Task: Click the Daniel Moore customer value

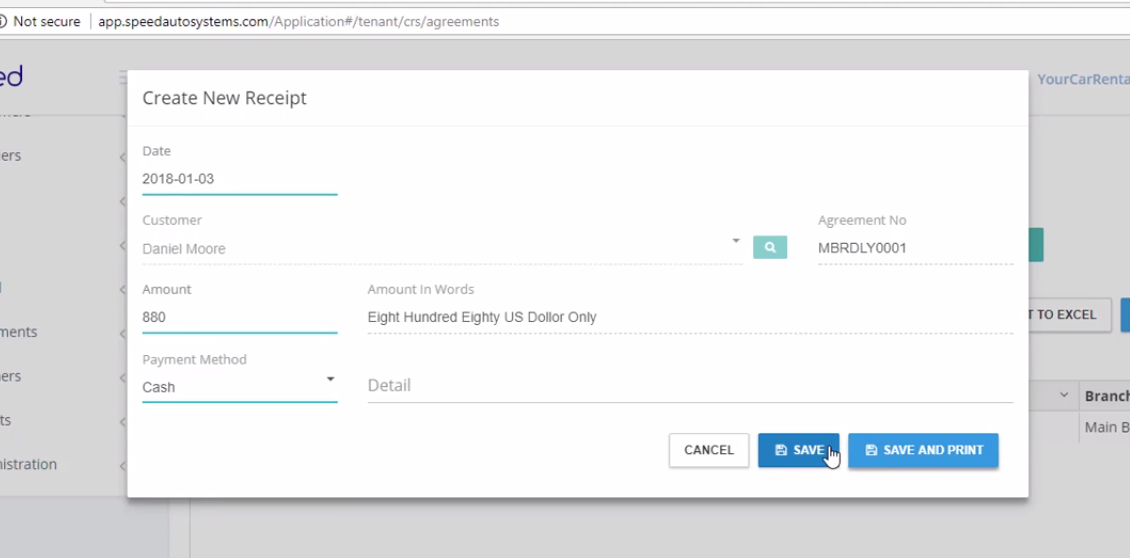Action: click(x=184, y=249)
